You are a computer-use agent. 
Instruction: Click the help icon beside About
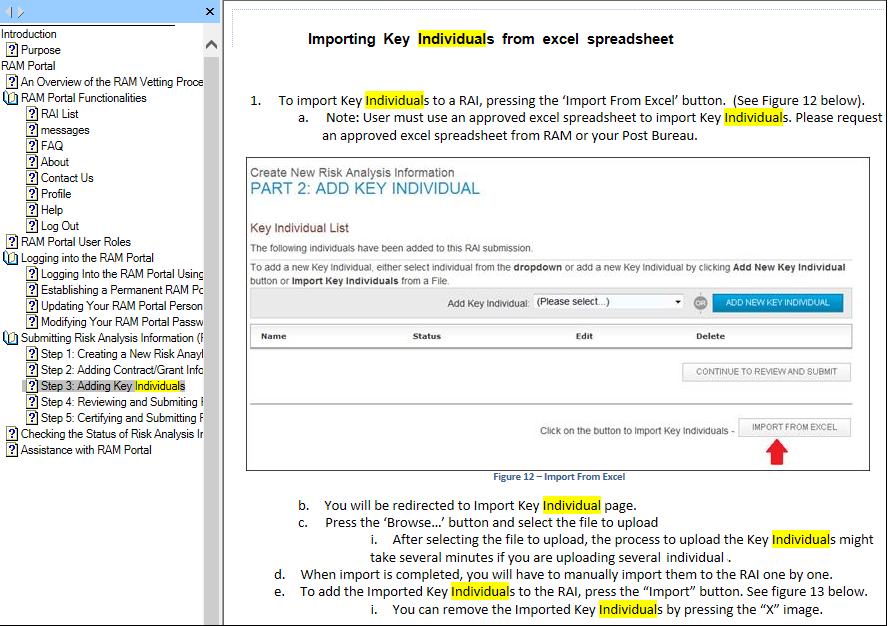[x=32, y=162]
